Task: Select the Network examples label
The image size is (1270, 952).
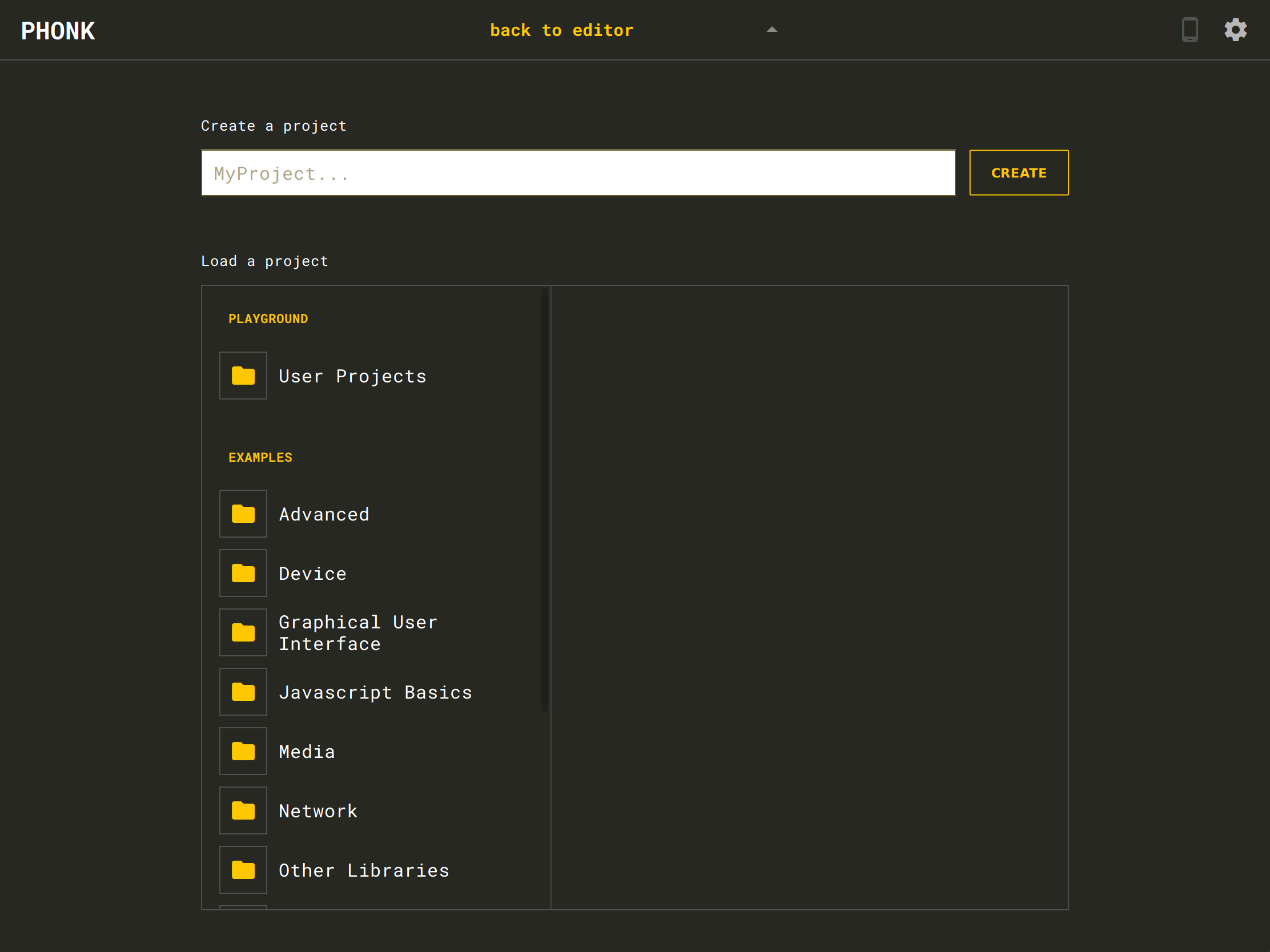Action: click(x=318, y=812)
